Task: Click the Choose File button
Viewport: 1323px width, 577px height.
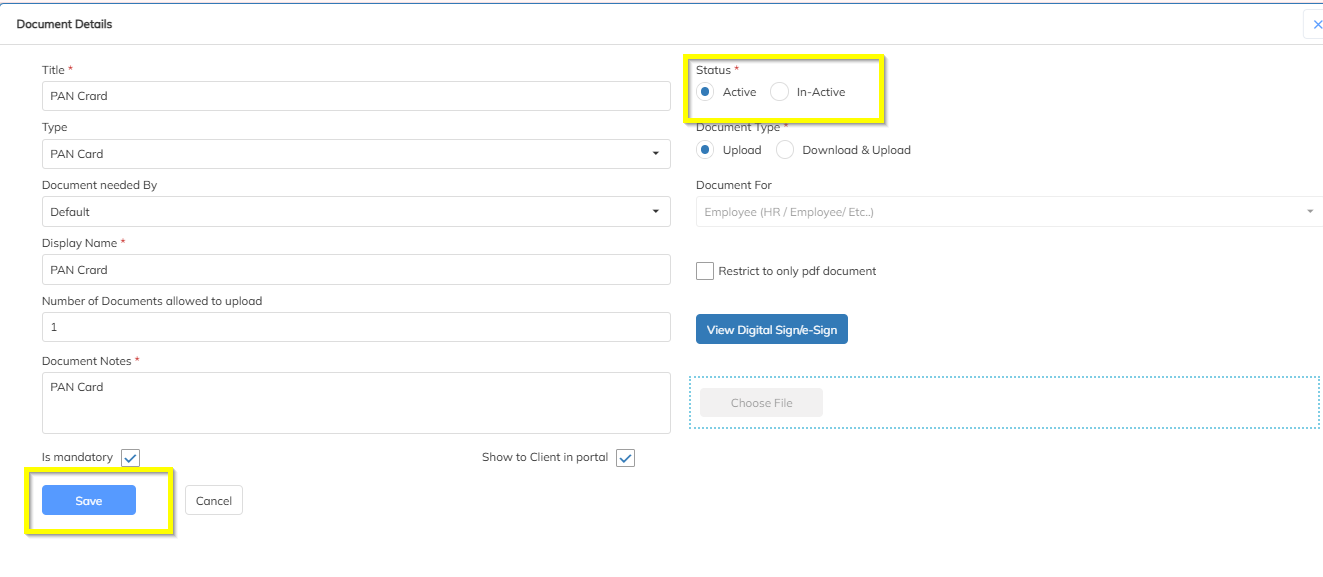Action: coord(761,403)
